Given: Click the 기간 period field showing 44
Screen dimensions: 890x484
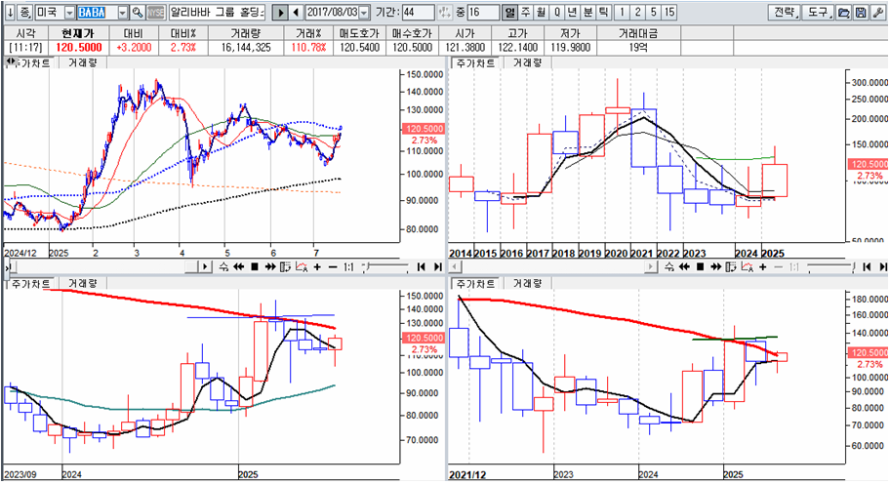Looking at the screenshot, I should pos(418,12).
